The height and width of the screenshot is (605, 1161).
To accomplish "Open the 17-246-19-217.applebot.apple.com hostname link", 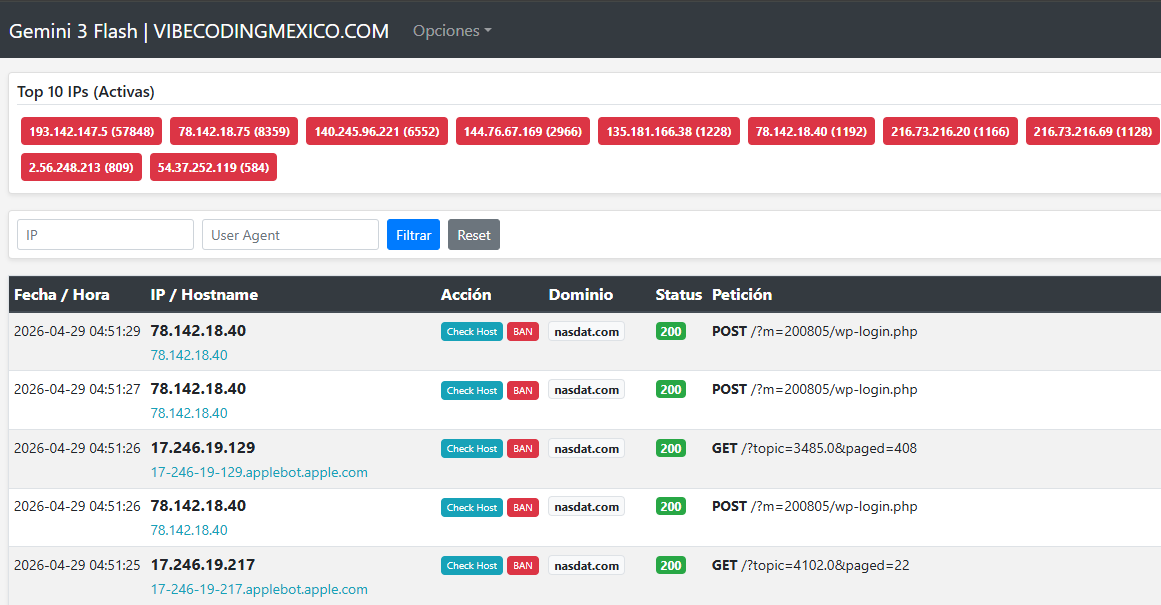I will [259, 589].
